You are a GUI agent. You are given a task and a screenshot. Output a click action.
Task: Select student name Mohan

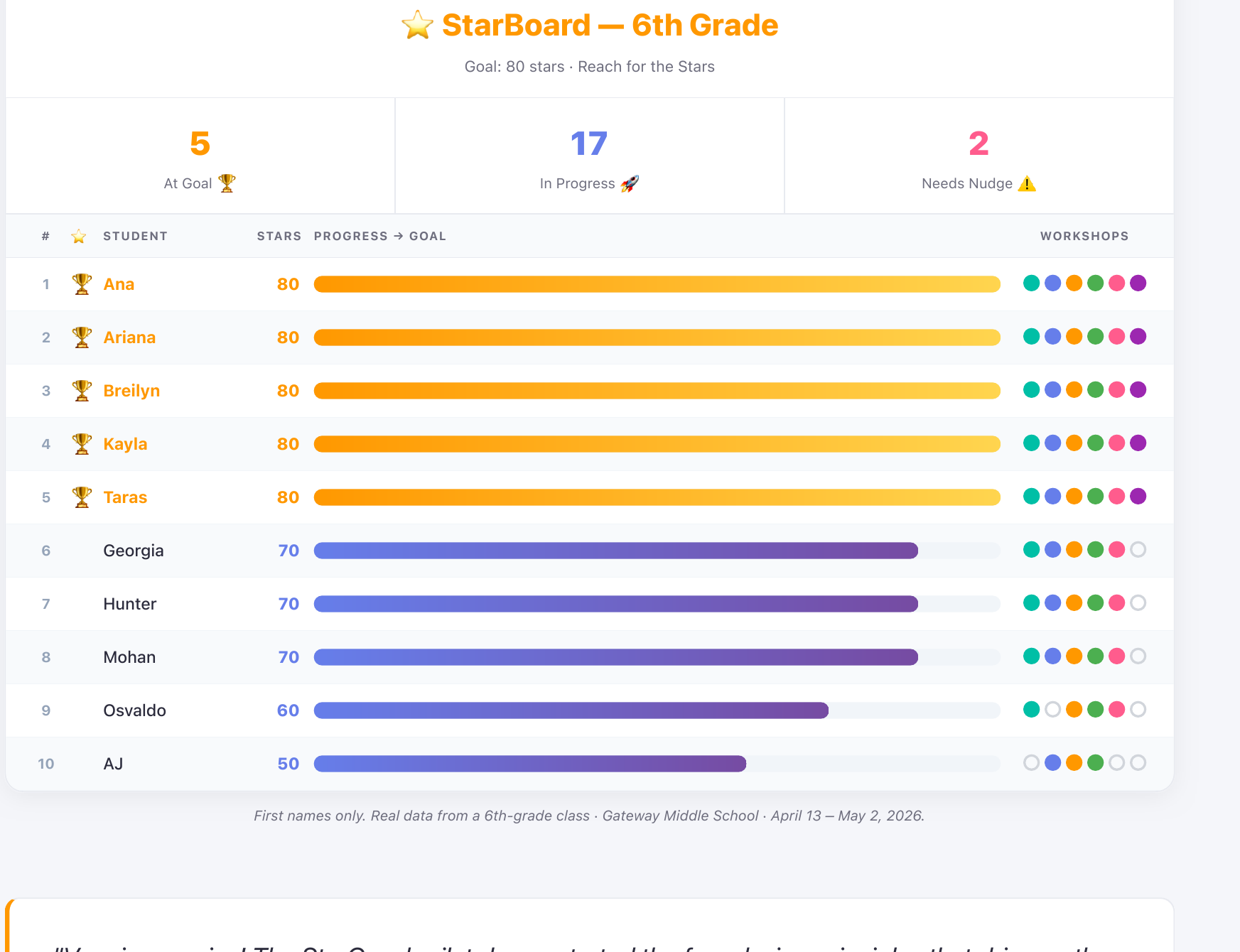(x=129, y=657)
